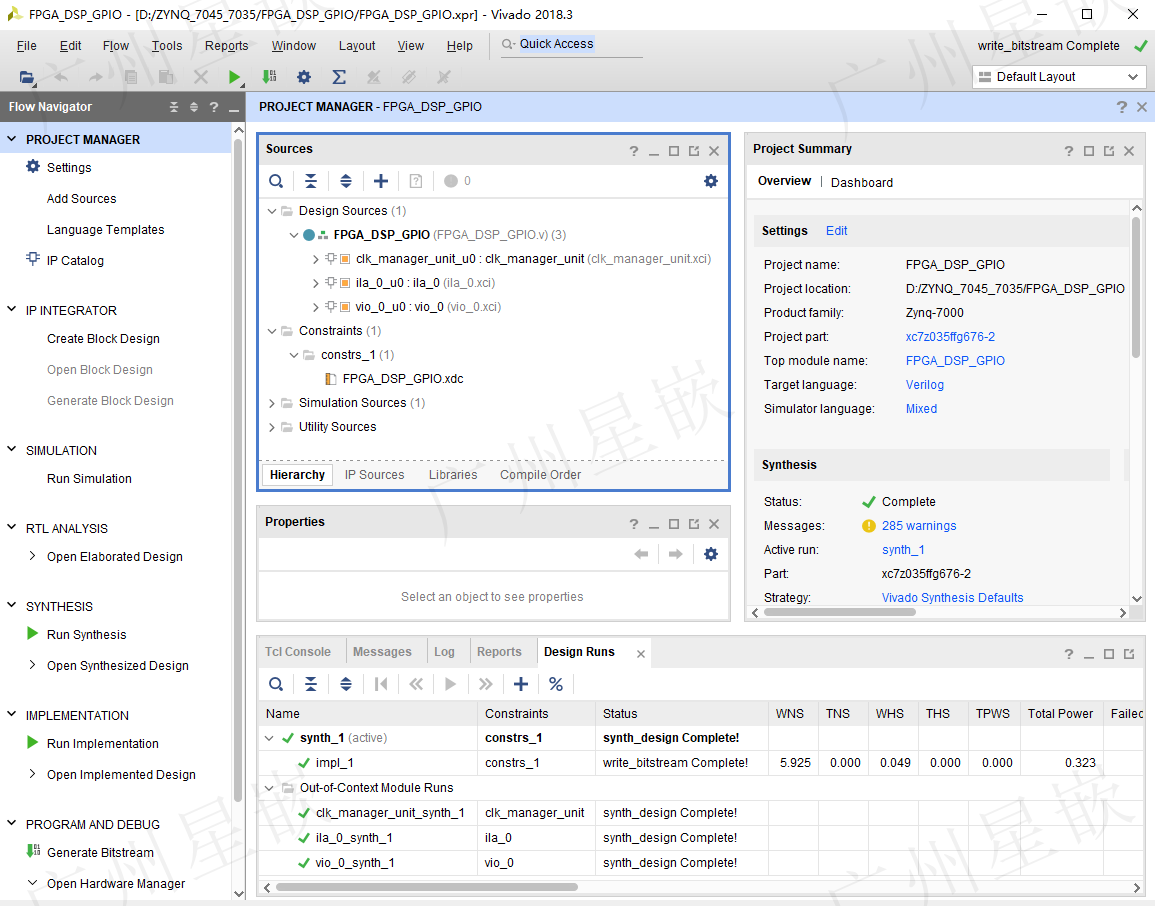The width and height of the screenshot is (1155, 906).
Task: Expand all in Design Runs toolbar
Action: (x=345, y=684)
